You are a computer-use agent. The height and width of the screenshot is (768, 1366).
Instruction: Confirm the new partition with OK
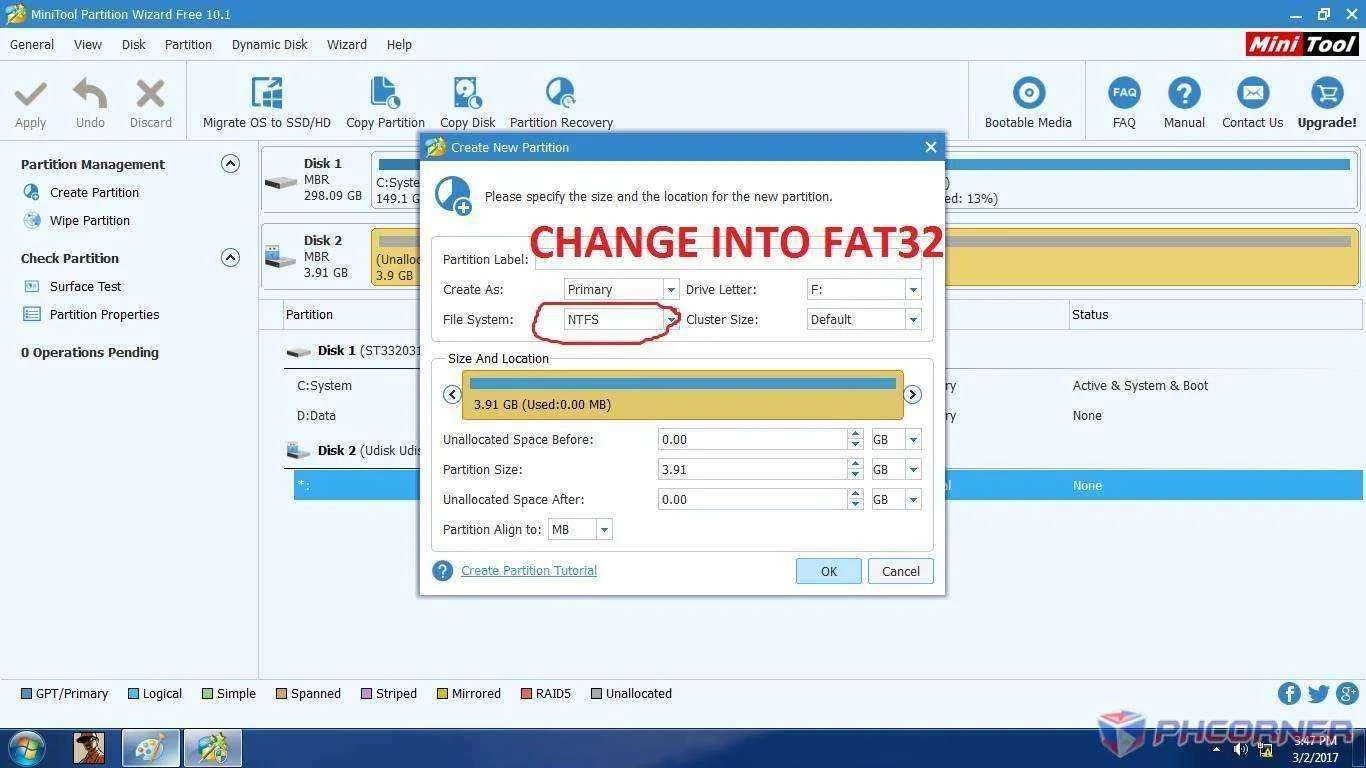pos(829,571)
